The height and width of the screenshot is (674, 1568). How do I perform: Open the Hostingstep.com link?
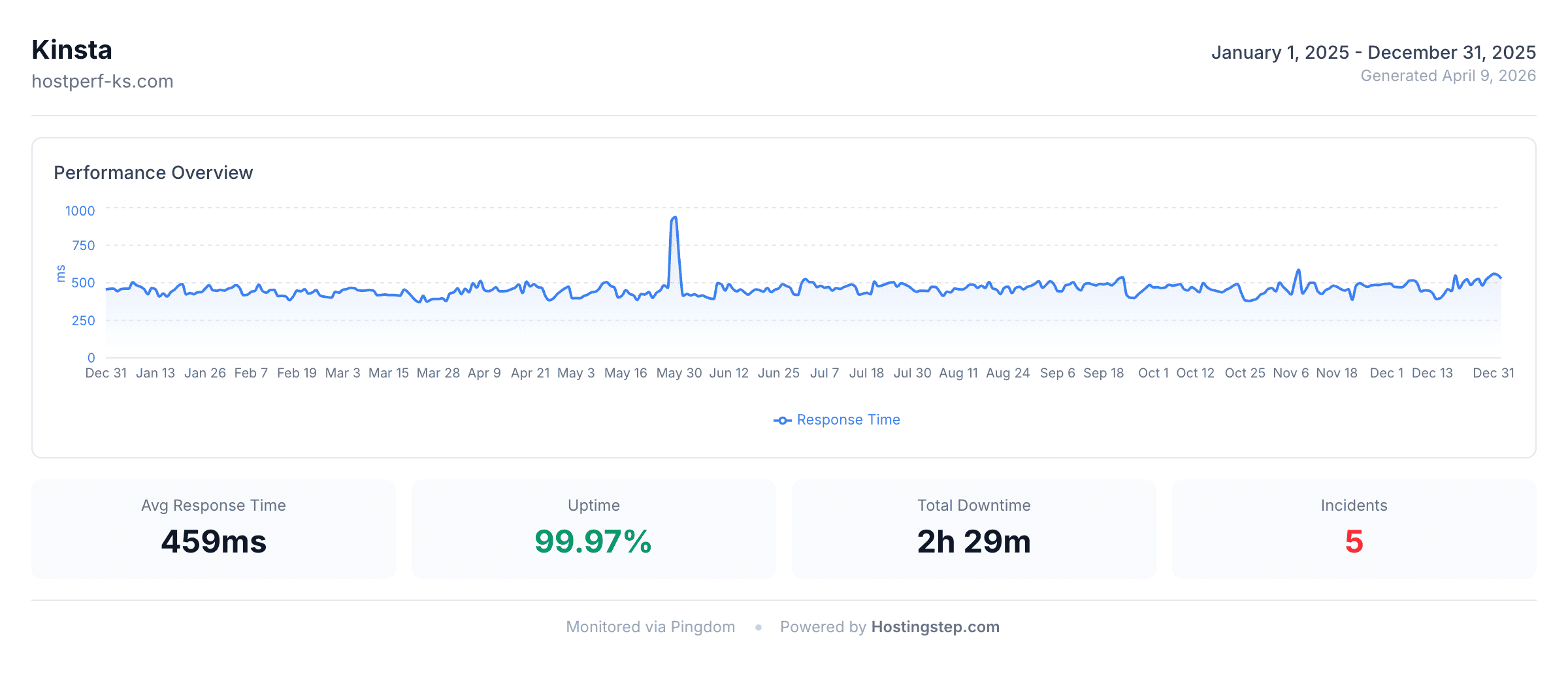[x=936, y=627]
